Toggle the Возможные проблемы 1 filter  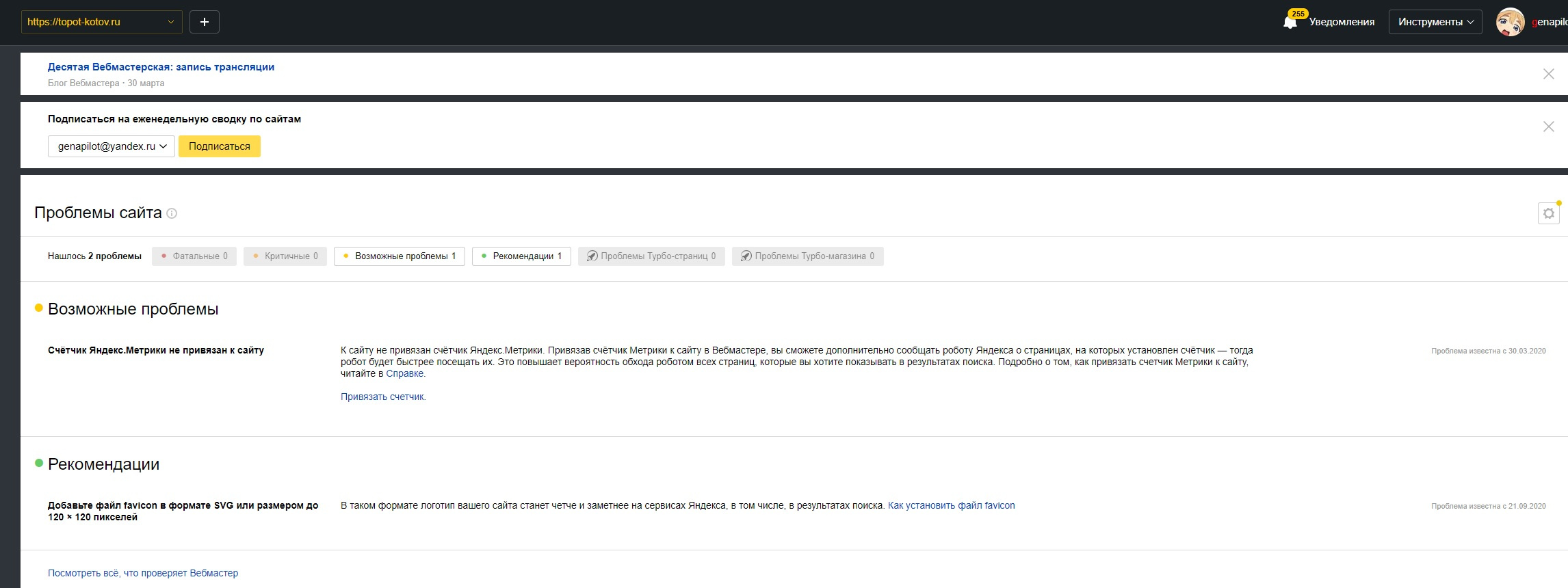pos(400,256)
